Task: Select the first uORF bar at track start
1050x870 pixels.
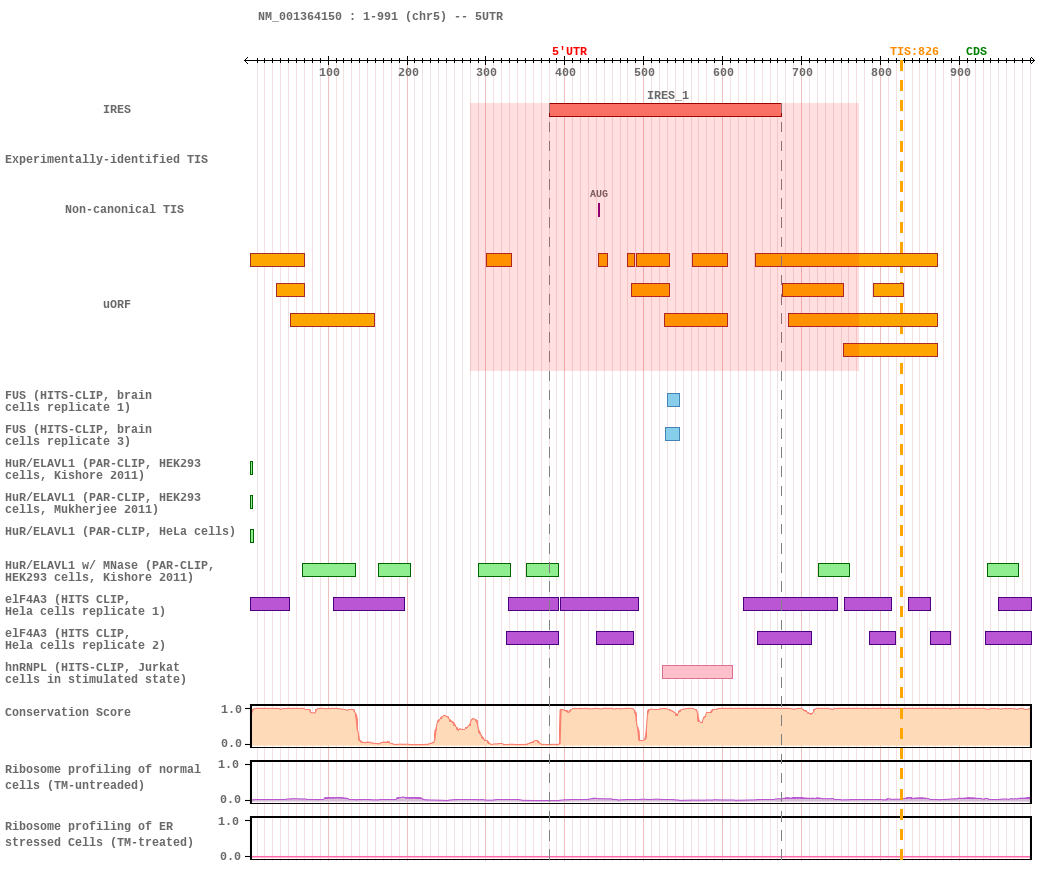Action: (x=277, y=260)
